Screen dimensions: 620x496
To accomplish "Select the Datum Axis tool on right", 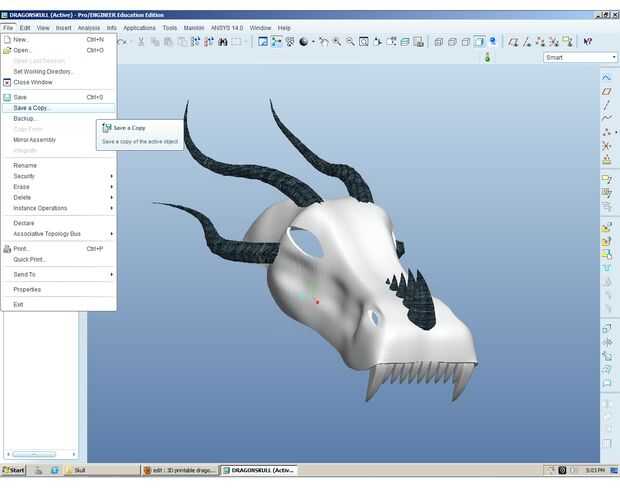I will (x=607, y=105).
